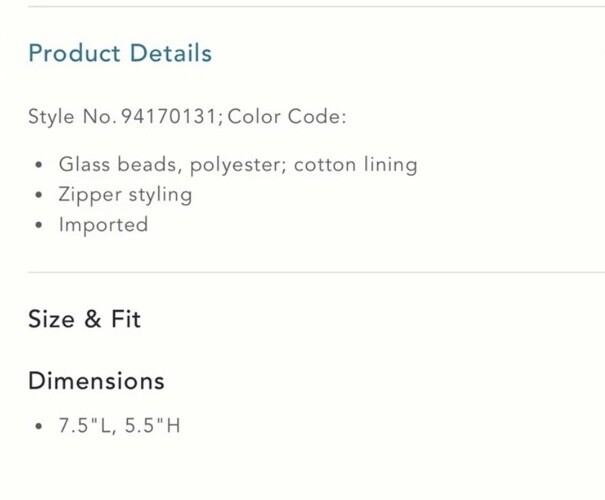This screenshot has width=605, height=500.
Task: Expand the Size & Fit section
Action: tap(84, 319)
